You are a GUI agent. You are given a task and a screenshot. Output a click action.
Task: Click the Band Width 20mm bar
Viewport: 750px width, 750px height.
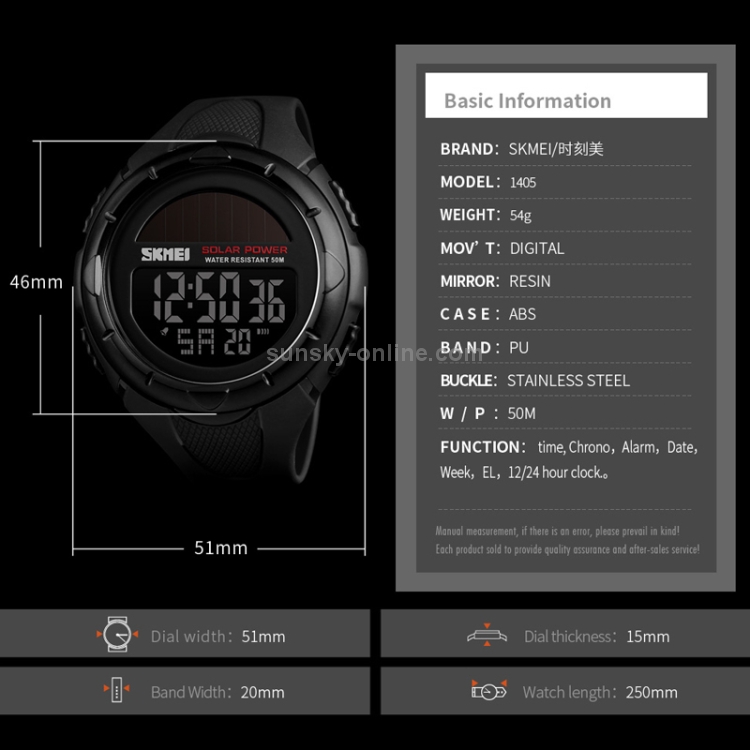pyautogui.click(x=185, y=691)
